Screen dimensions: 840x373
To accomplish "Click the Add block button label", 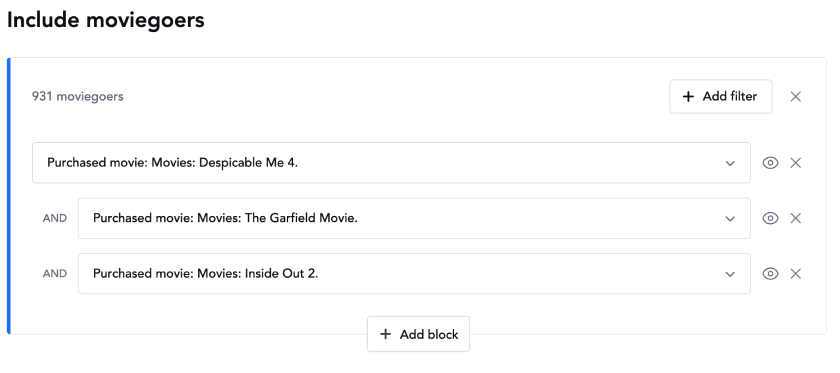I will tap(429, 334).
